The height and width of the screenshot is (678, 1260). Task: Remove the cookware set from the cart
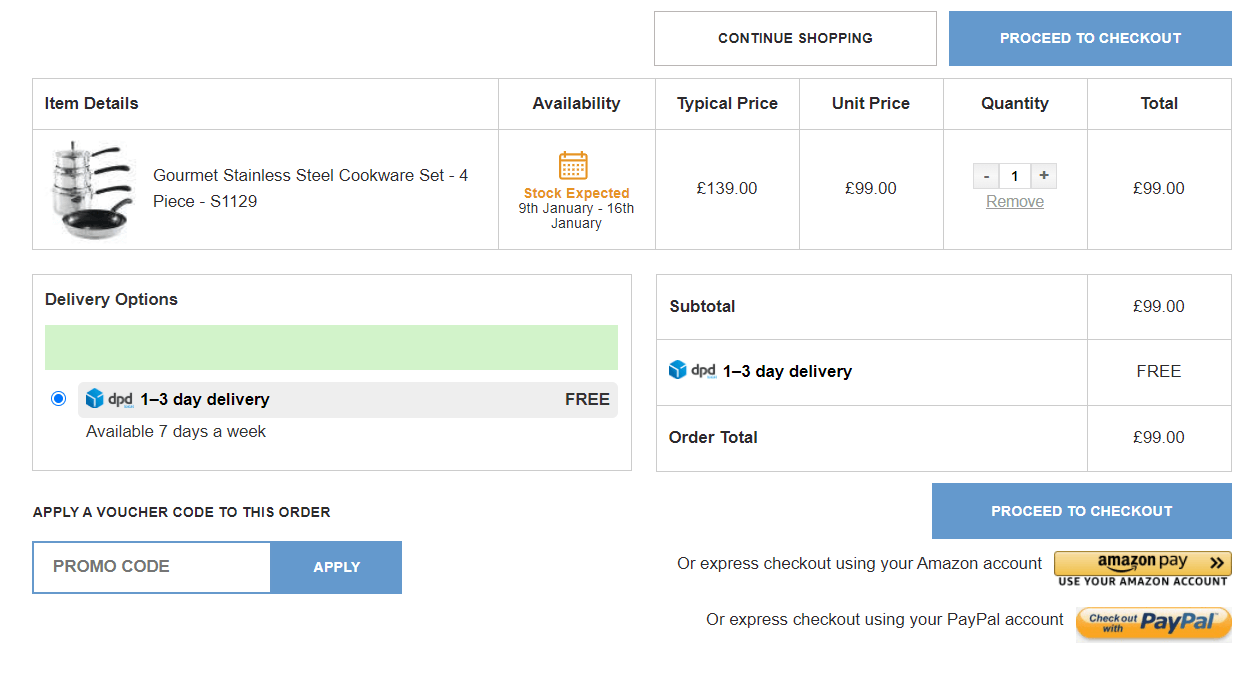pos(1014,201)
